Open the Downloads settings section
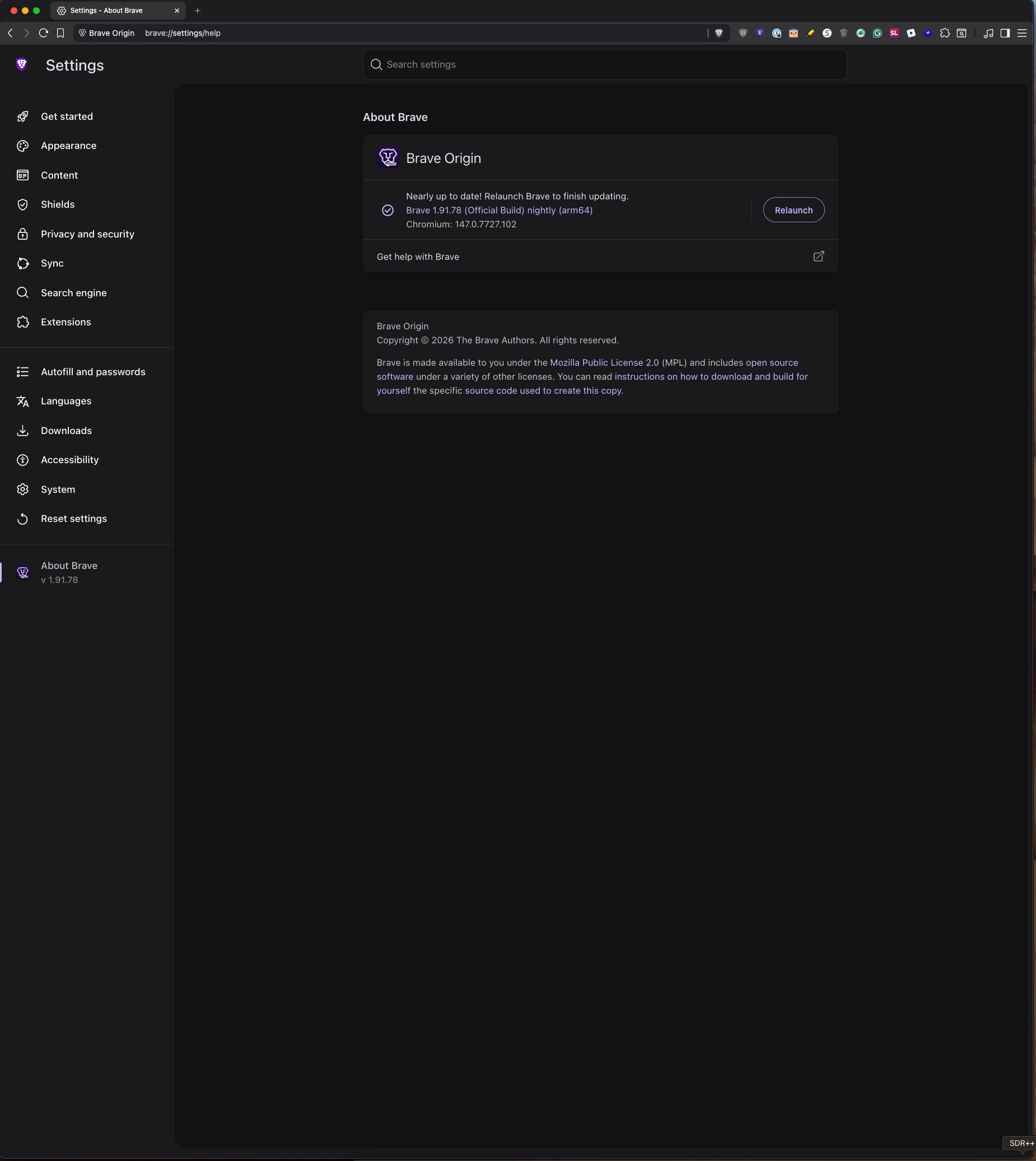 66,431
